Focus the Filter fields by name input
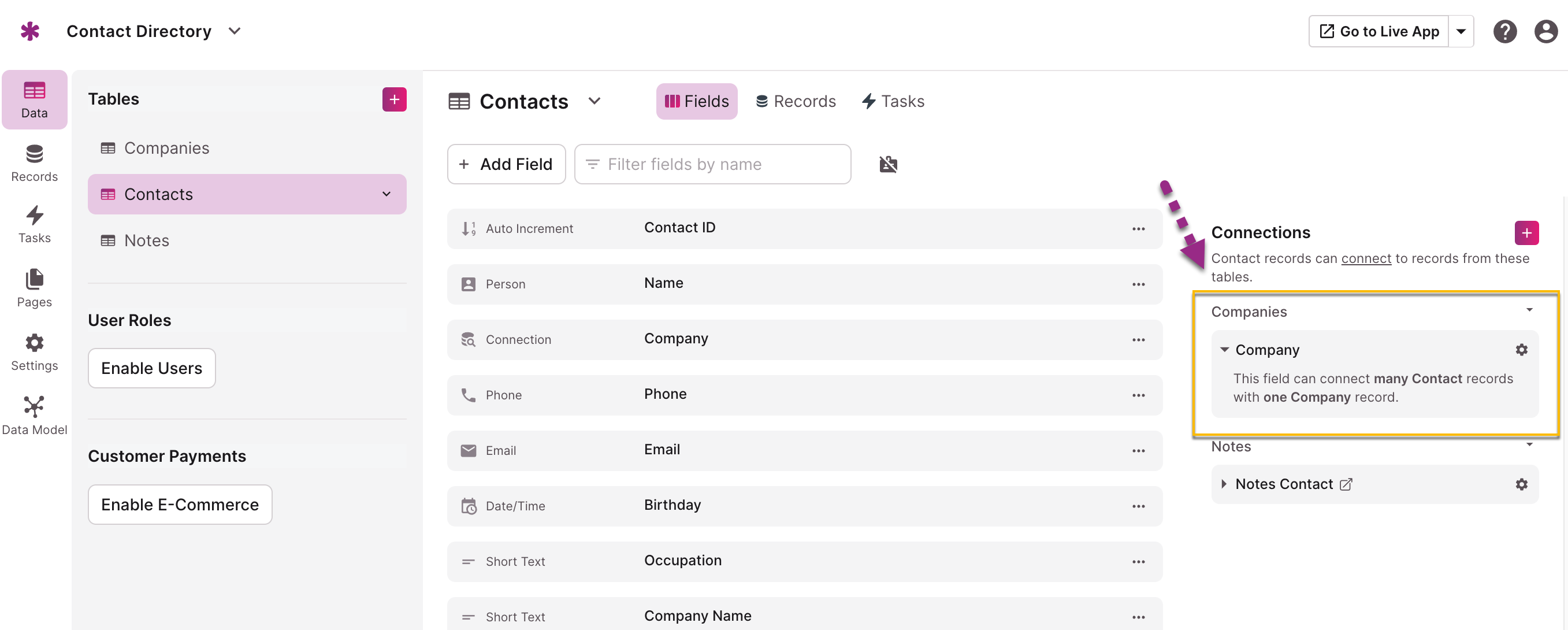Image resolution: width=1568 pixels, height=630 pixels. pos(712,164)
